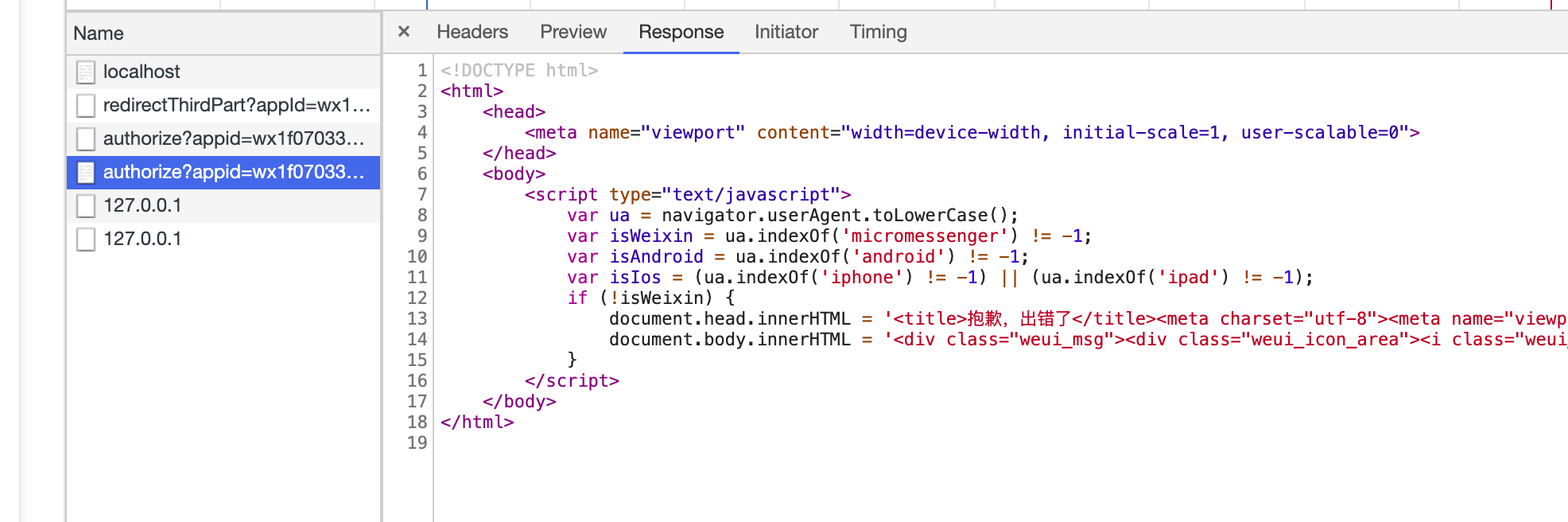The width and height of the screenshot is (1568, 522).
Task: Select the localhost request row
Action: click(x=223, y=72)
